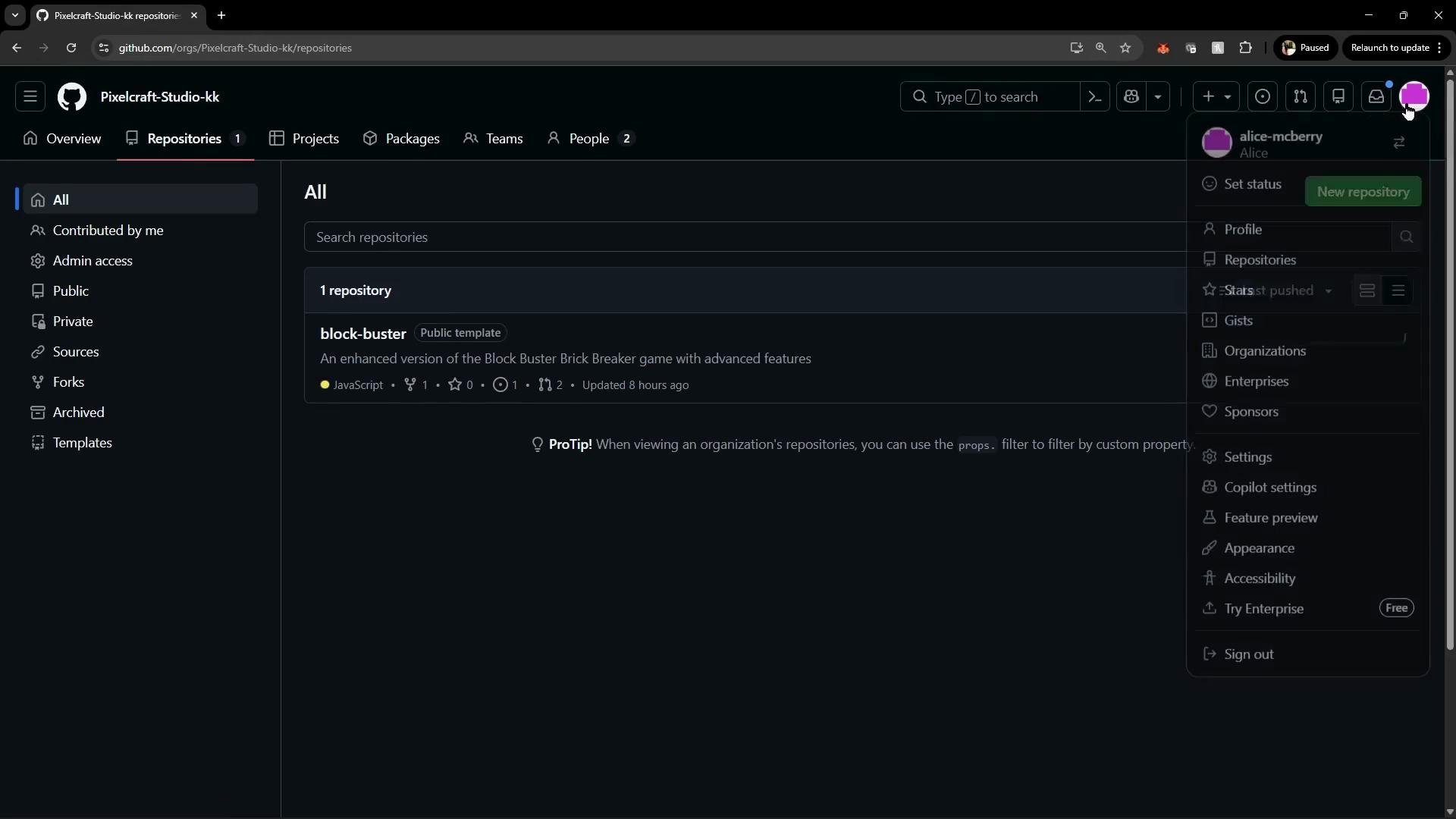Viewport: 1456px width, 819px height.
Task: Open the notifications inbox icon
Action: click(x=1376, y=96)
